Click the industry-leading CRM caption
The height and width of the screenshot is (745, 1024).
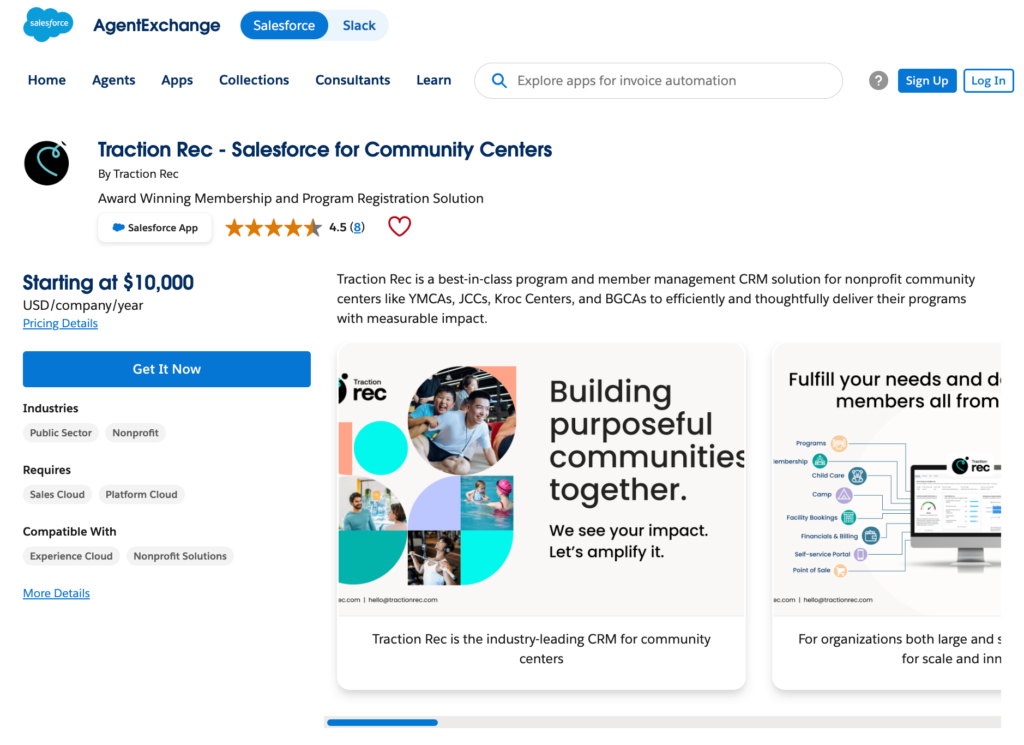tap(541, 648)
